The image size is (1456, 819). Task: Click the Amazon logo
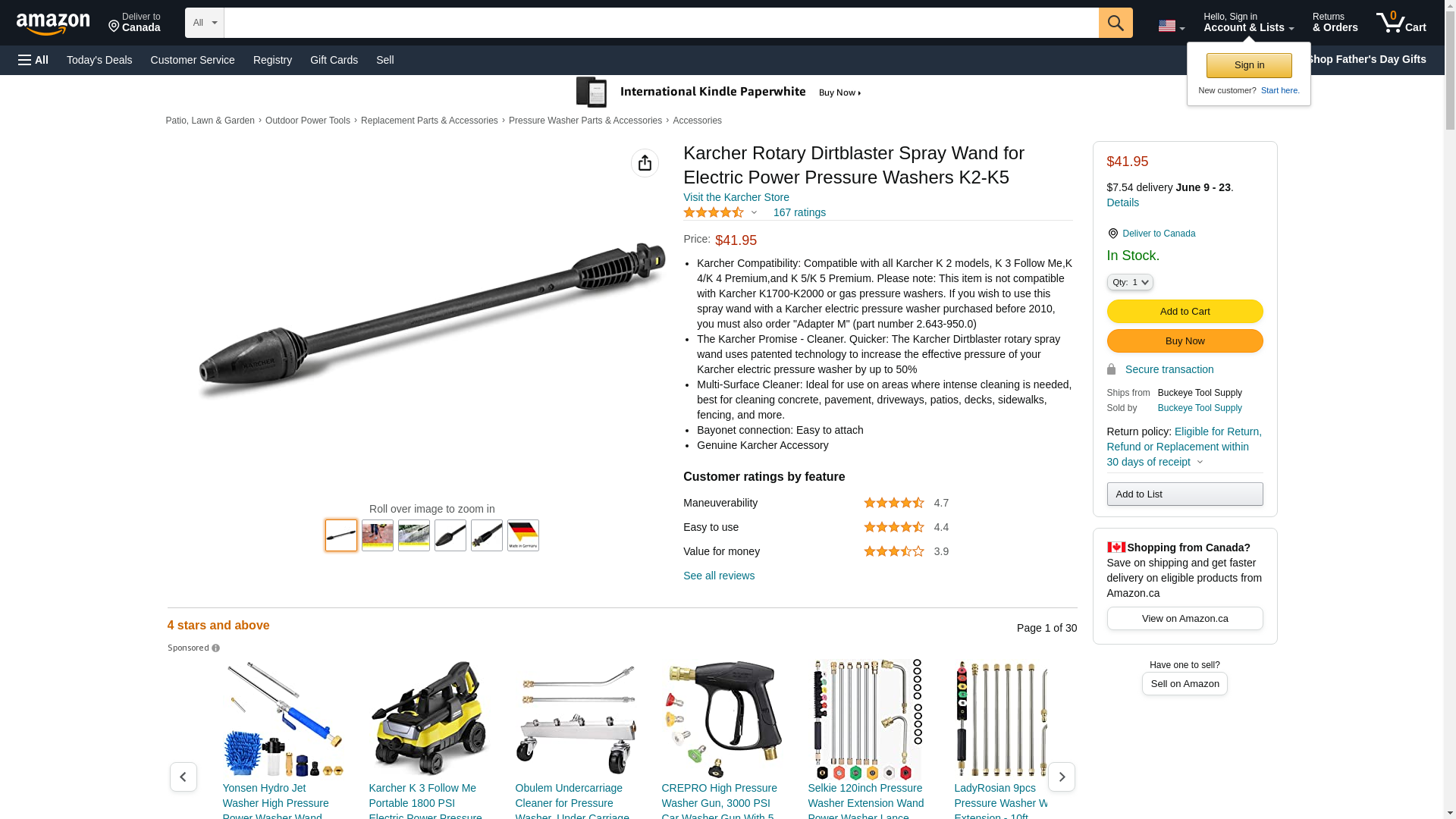tap(53, 24)
